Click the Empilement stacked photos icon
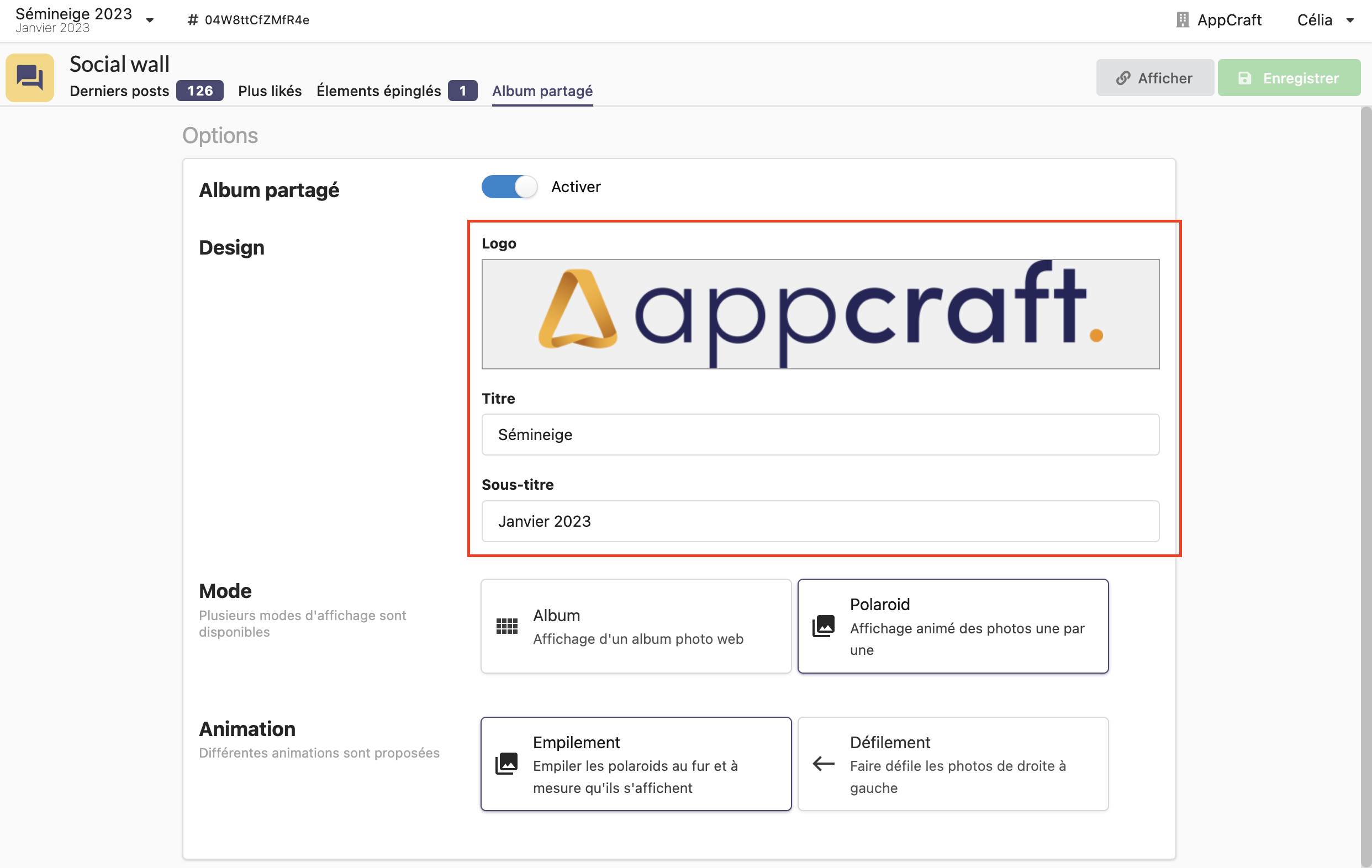Image resolution: width=1372 pixels, height=868 pixels. coord(506,764)
